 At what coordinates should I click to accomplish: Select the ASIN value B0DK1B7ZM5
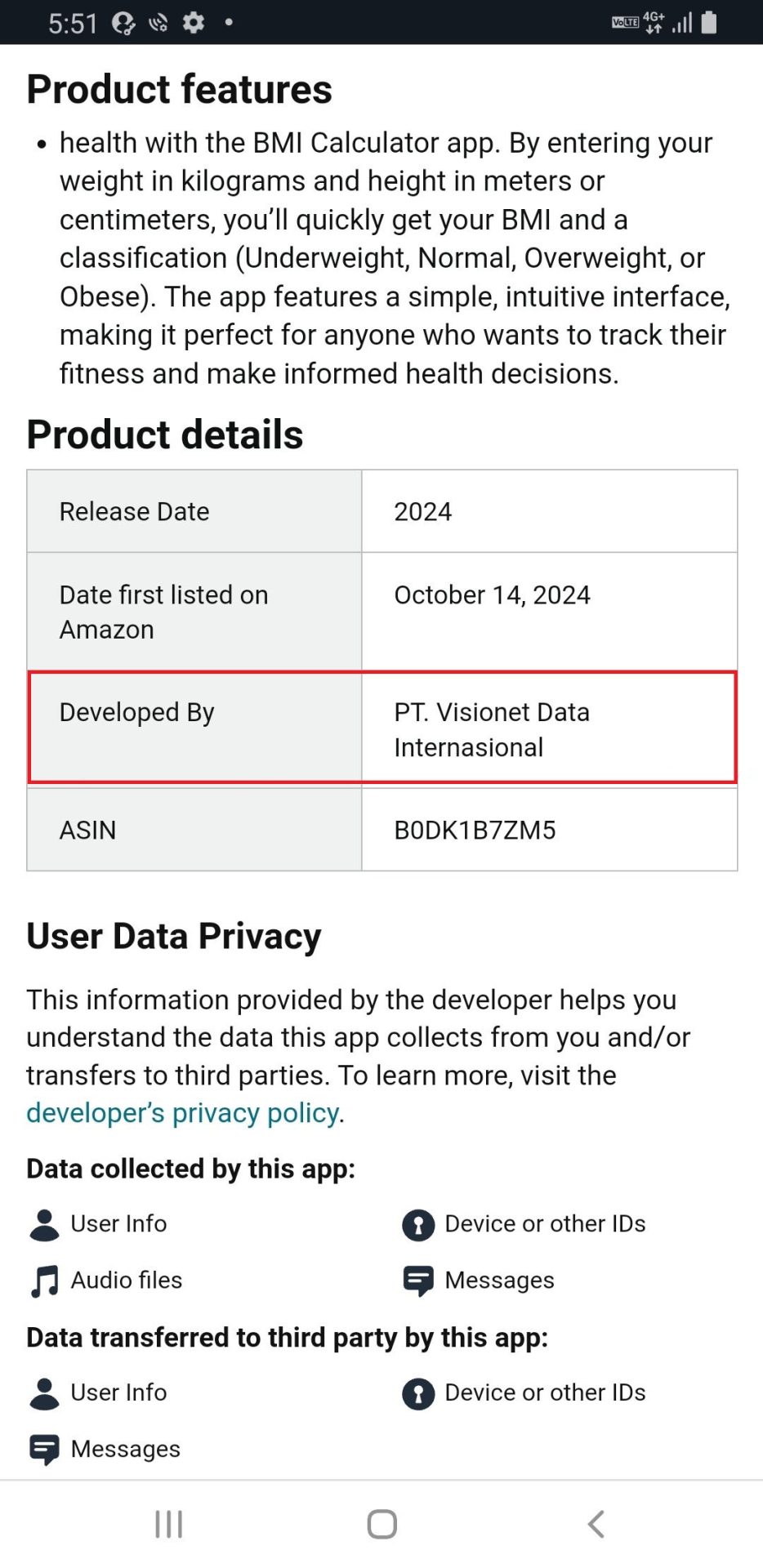pos(475,831)
